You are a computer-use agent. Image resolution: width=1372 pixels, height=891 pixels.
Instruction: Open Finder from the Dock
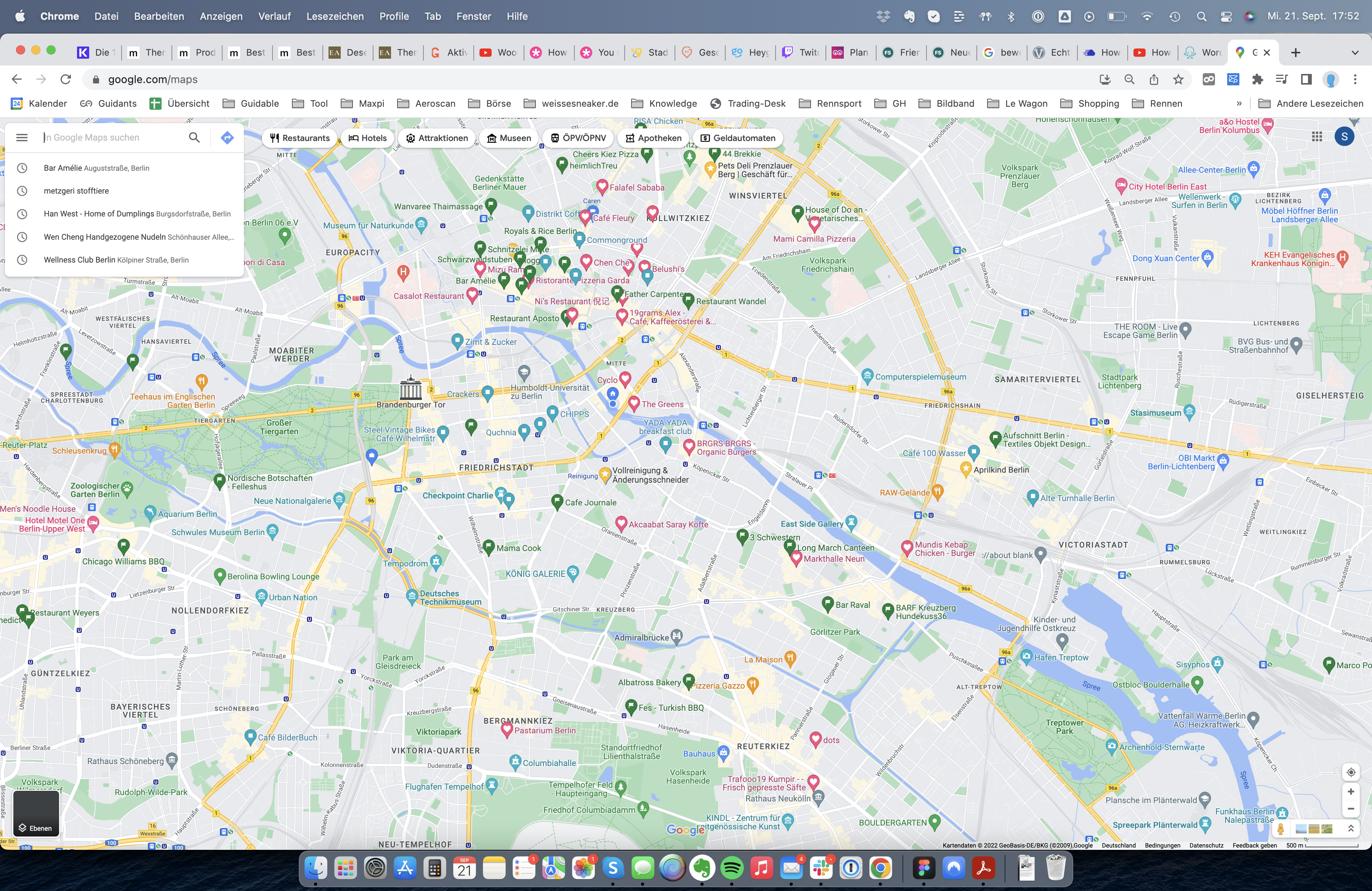point(315,868)
